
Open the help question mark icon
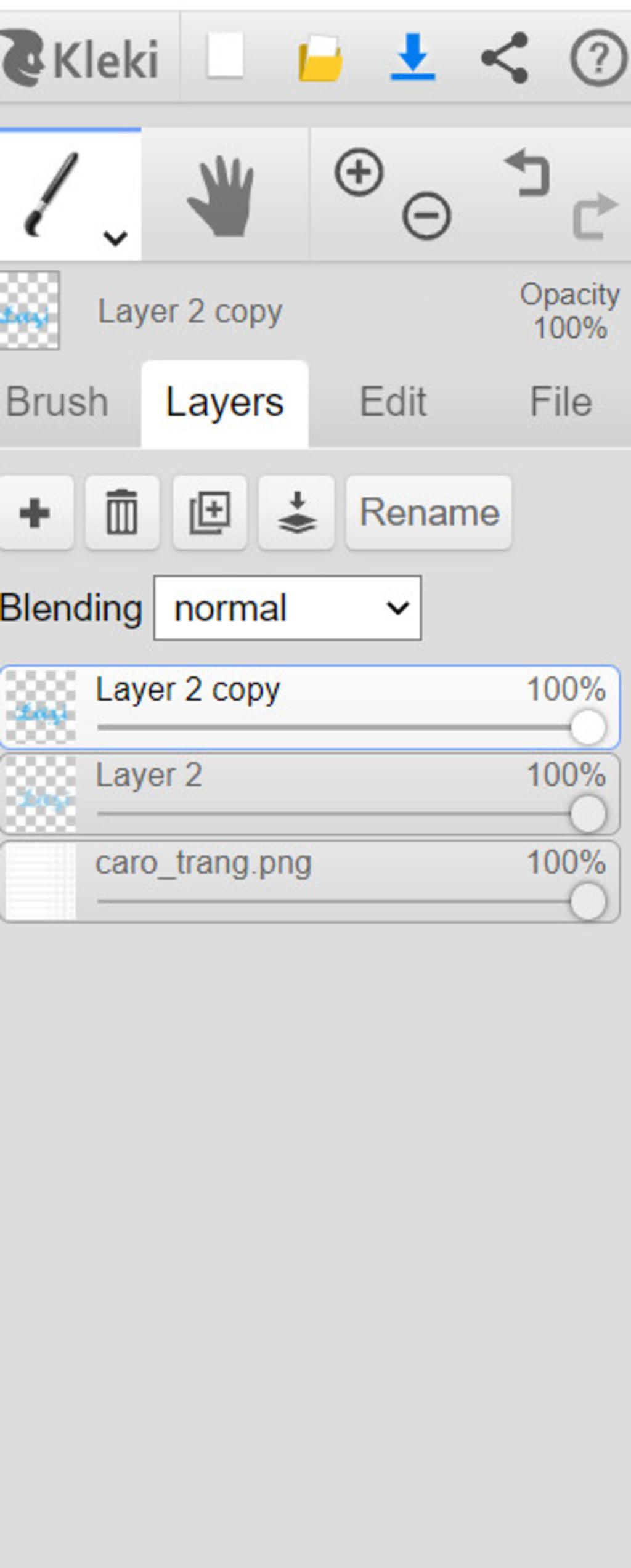click(x=598, y=59)
